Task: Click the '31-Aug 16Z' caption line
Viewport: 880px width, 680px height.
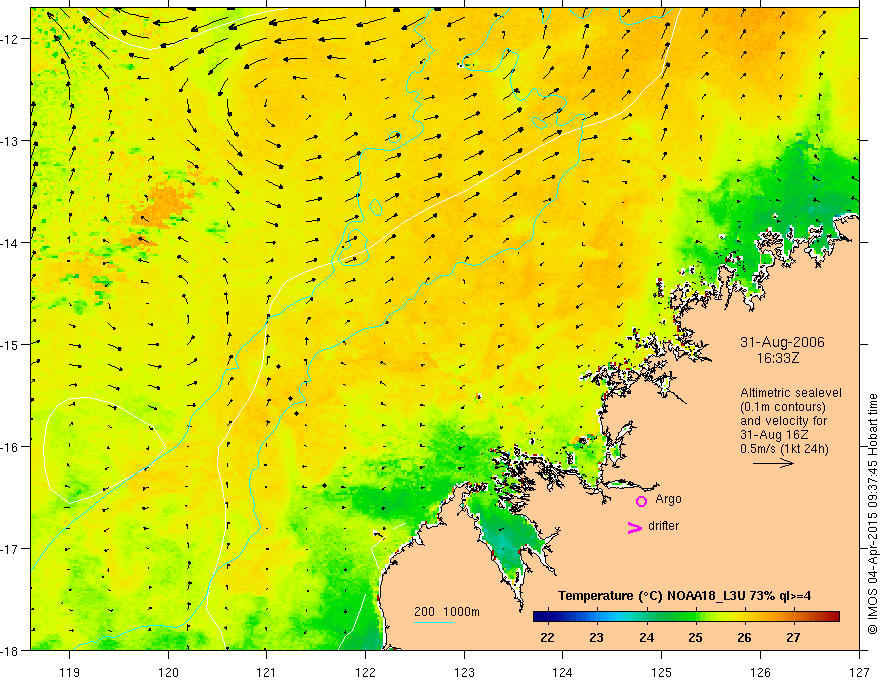Action: [x=772, y=435]
